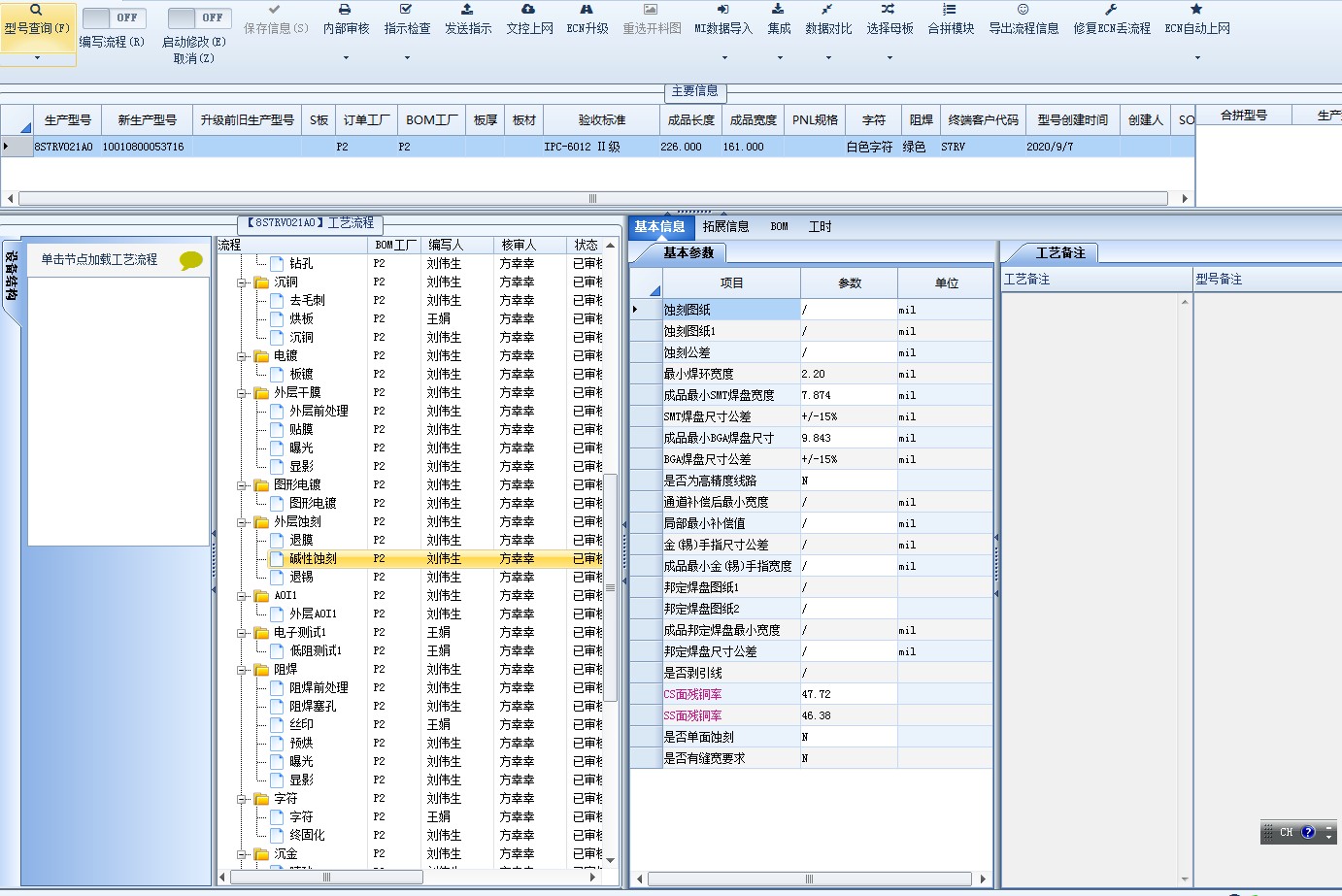This screenshot has height=896, width=1342.
Task: Click the horizontal scrollbar under the parameters table
Action: click(811, 879)
